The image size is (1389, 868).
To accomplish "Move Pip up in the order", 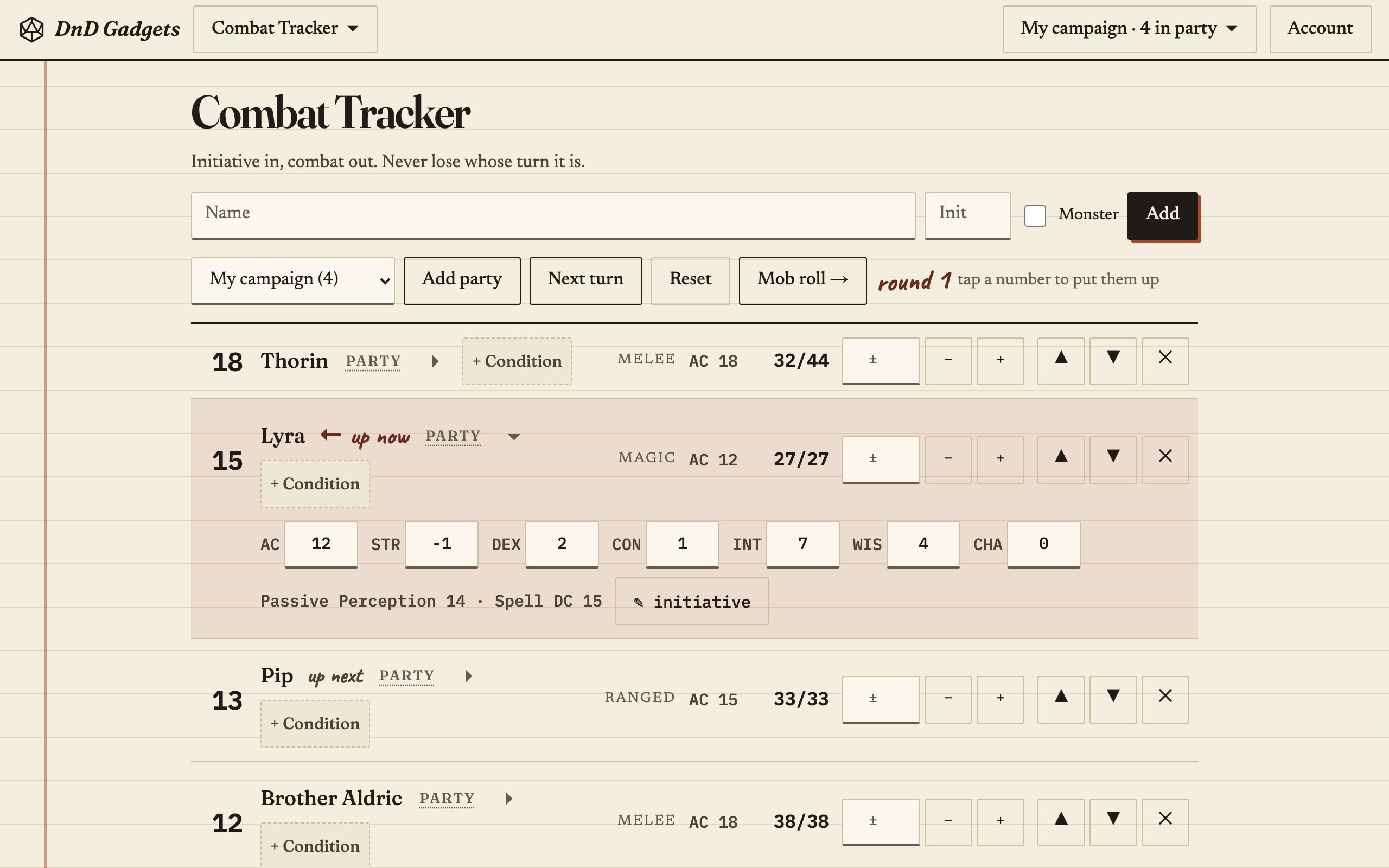I will point(1061,700).
